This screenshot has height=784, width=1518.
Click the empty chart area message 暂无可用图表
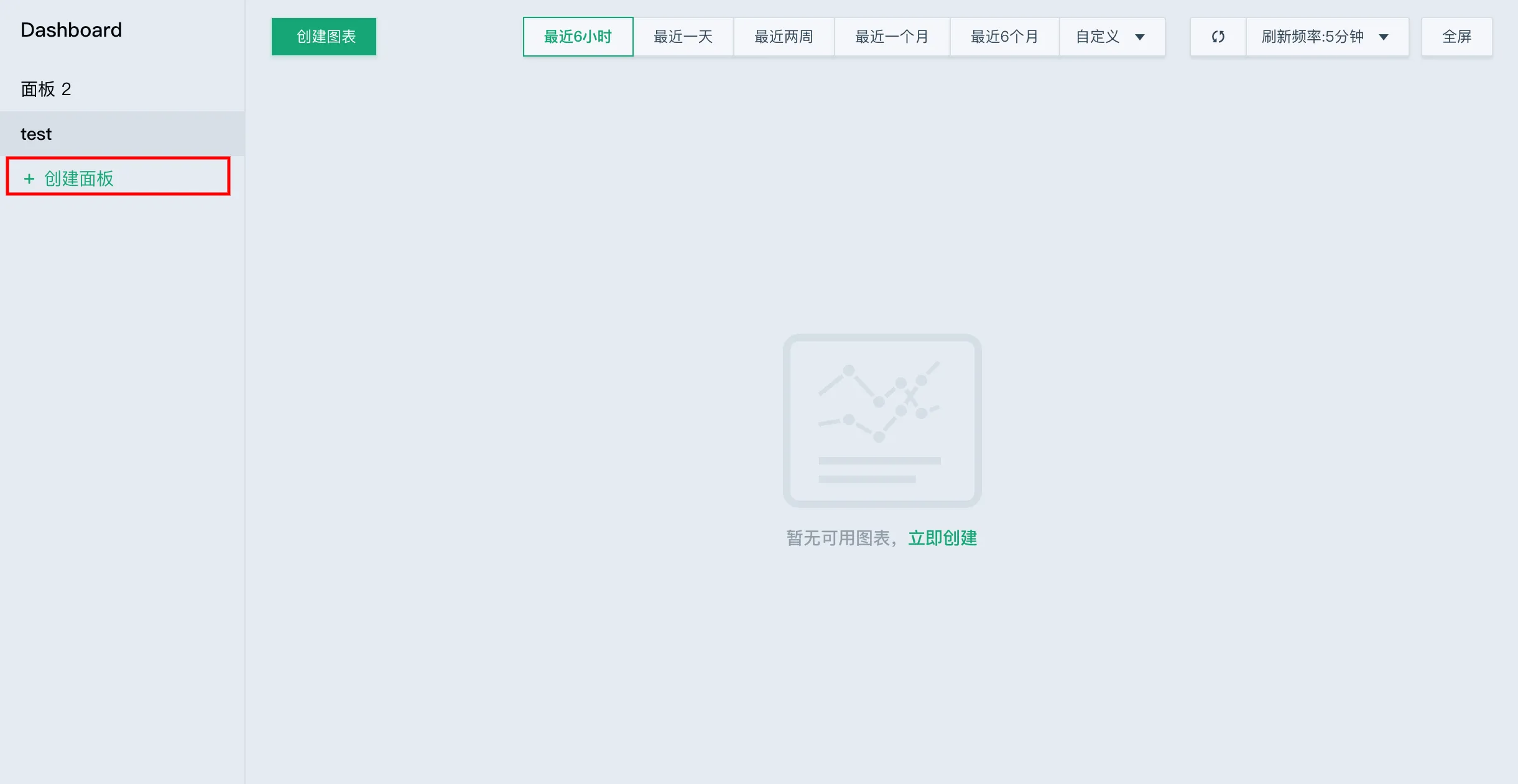840,538
